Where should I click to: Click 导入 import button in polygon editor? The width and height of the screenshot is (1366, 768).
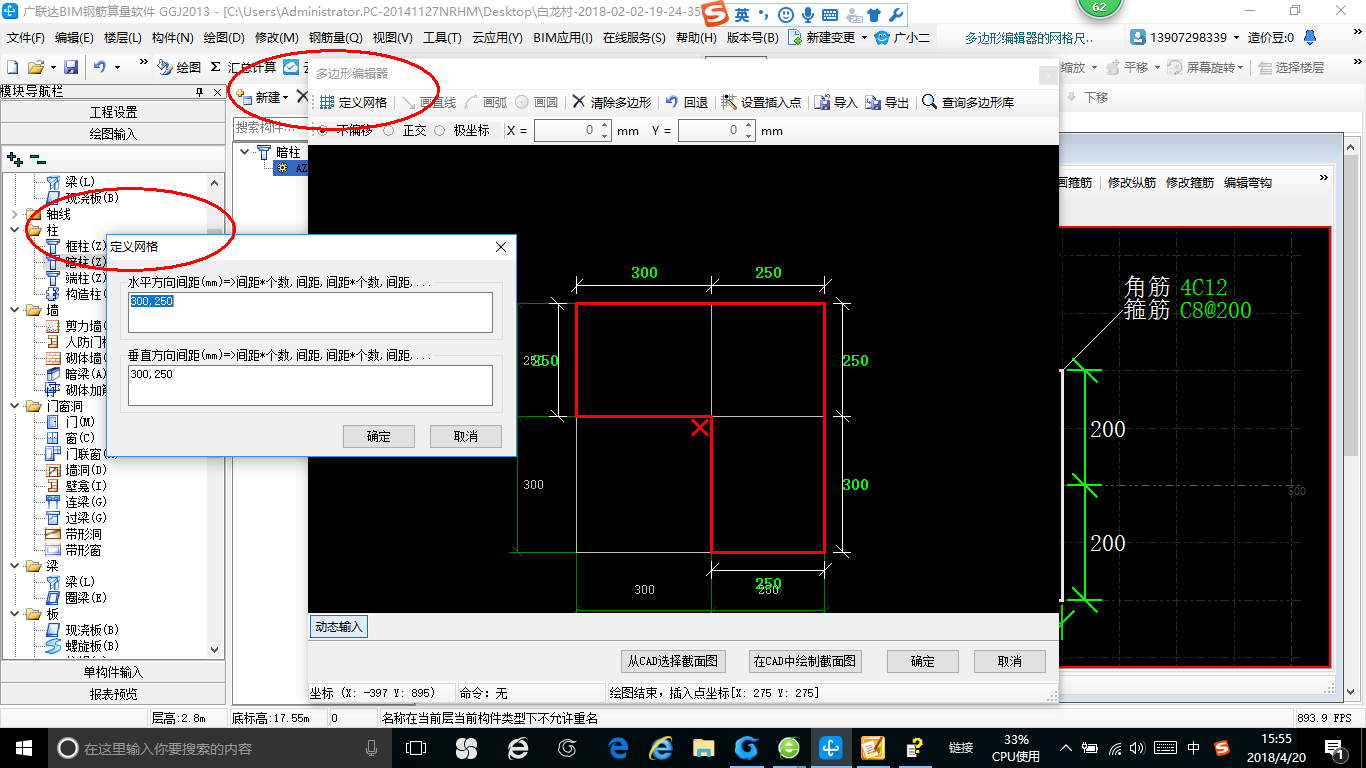(836, 102)
